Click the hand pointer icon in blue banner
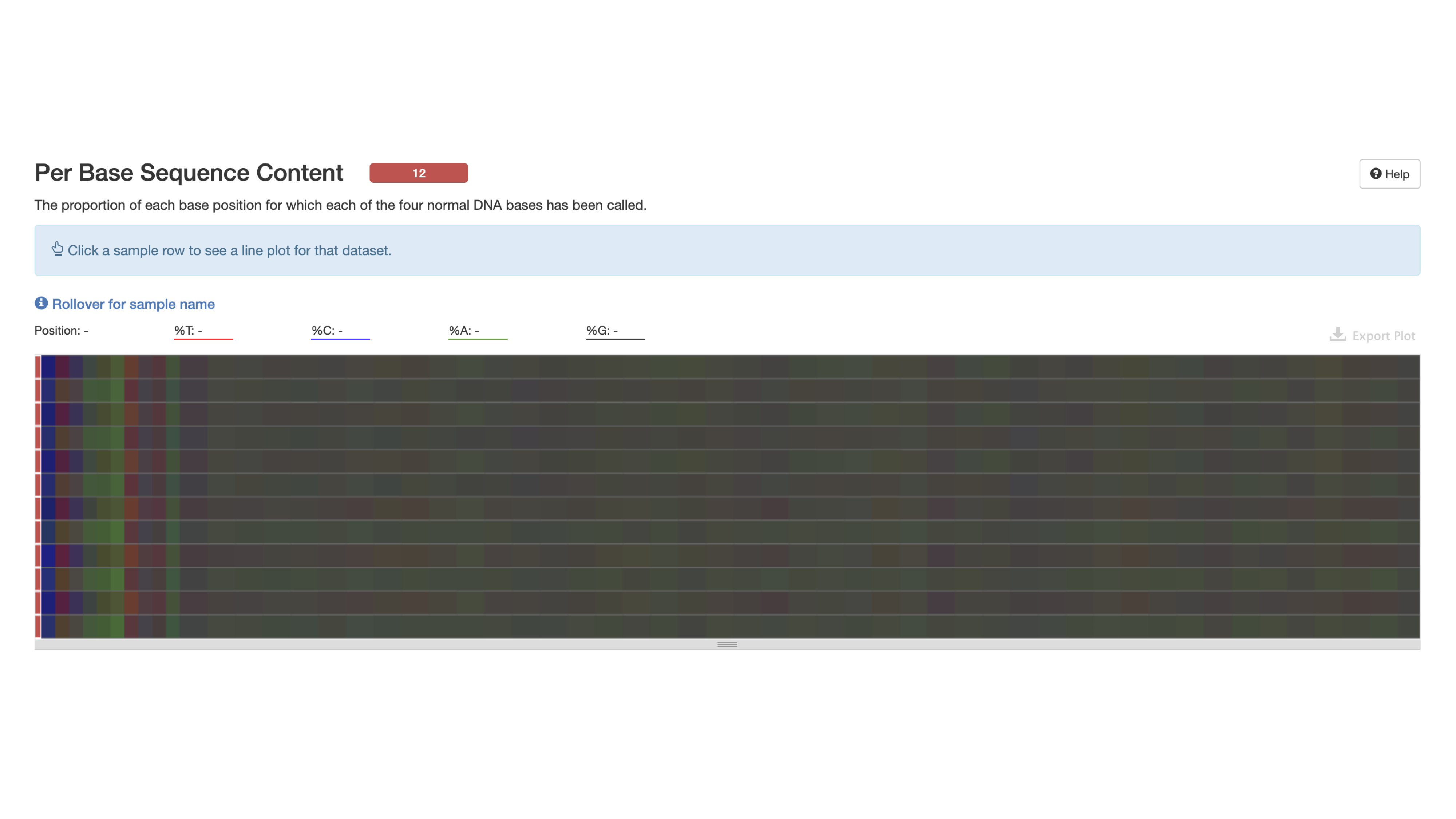This screenshot has width=1456, height=819. 57,249
